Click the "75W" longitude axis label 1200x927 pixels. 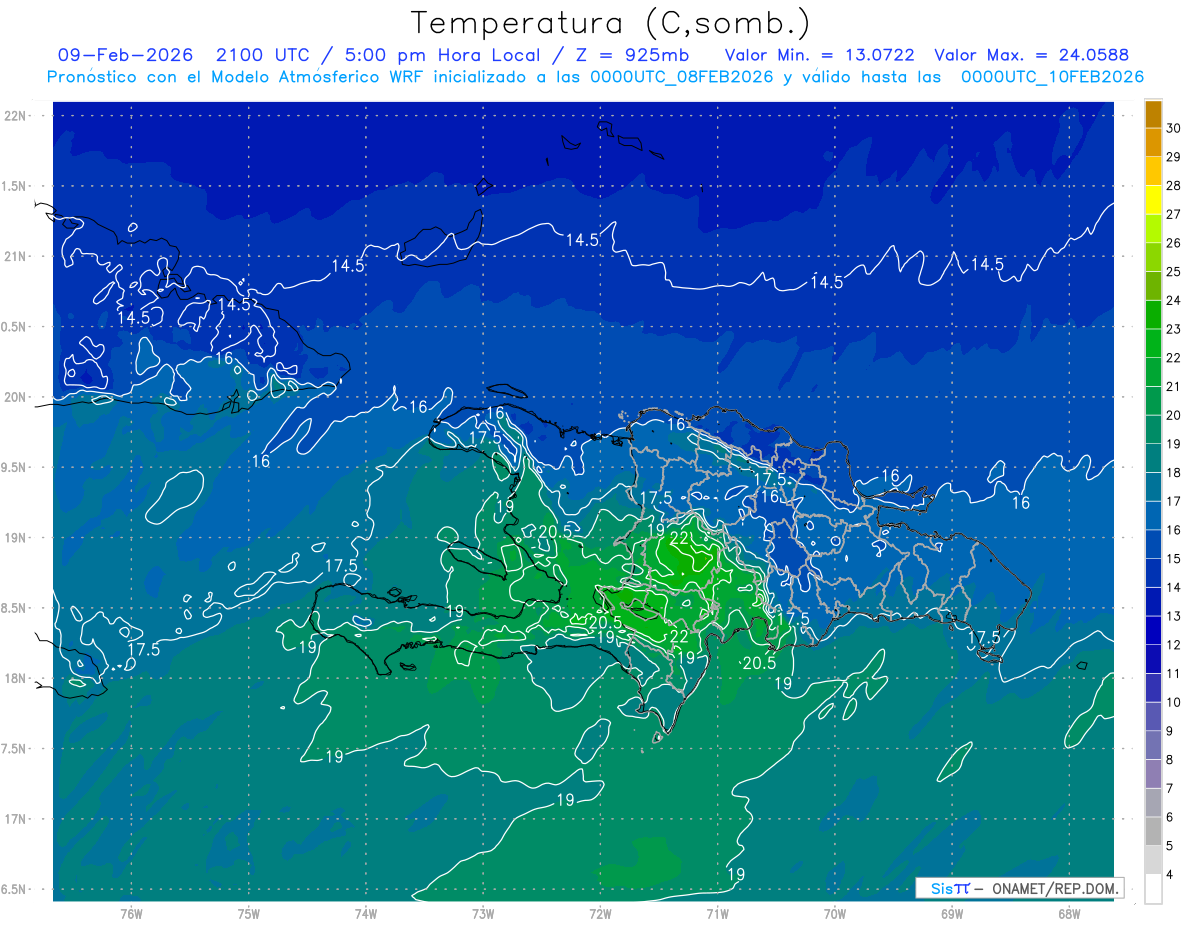pos(248,914)
